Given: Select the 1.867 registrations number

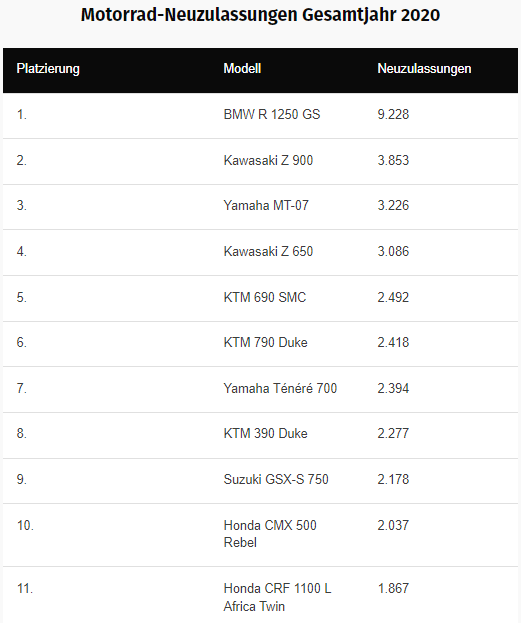Looking at the screenshot, I should [393, 588].
